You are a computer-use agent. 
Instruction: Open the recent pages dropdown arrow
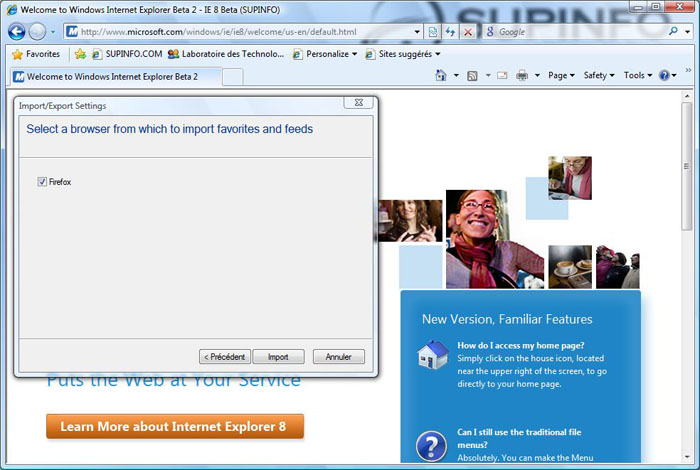53,32
